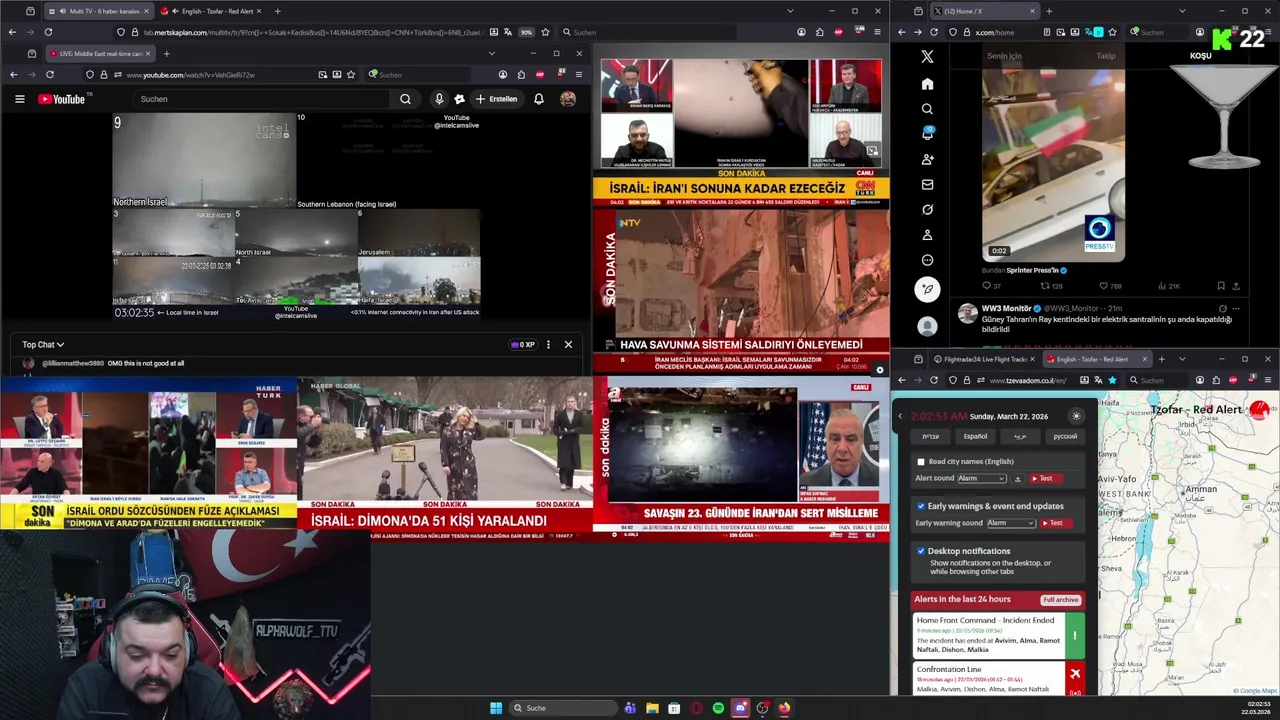Image resolution: width=1280 pixels, height=720 pixels.
Task: Open X messages envelope icon
Action: pyautogui.click(x=927, y=184)
